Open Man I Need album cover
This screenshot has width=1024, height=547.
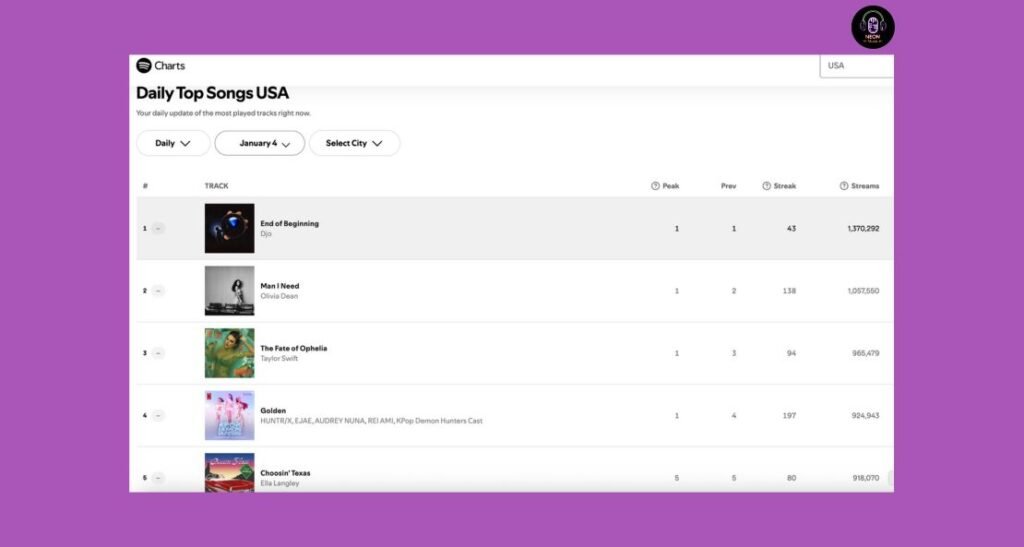(229, 291)
